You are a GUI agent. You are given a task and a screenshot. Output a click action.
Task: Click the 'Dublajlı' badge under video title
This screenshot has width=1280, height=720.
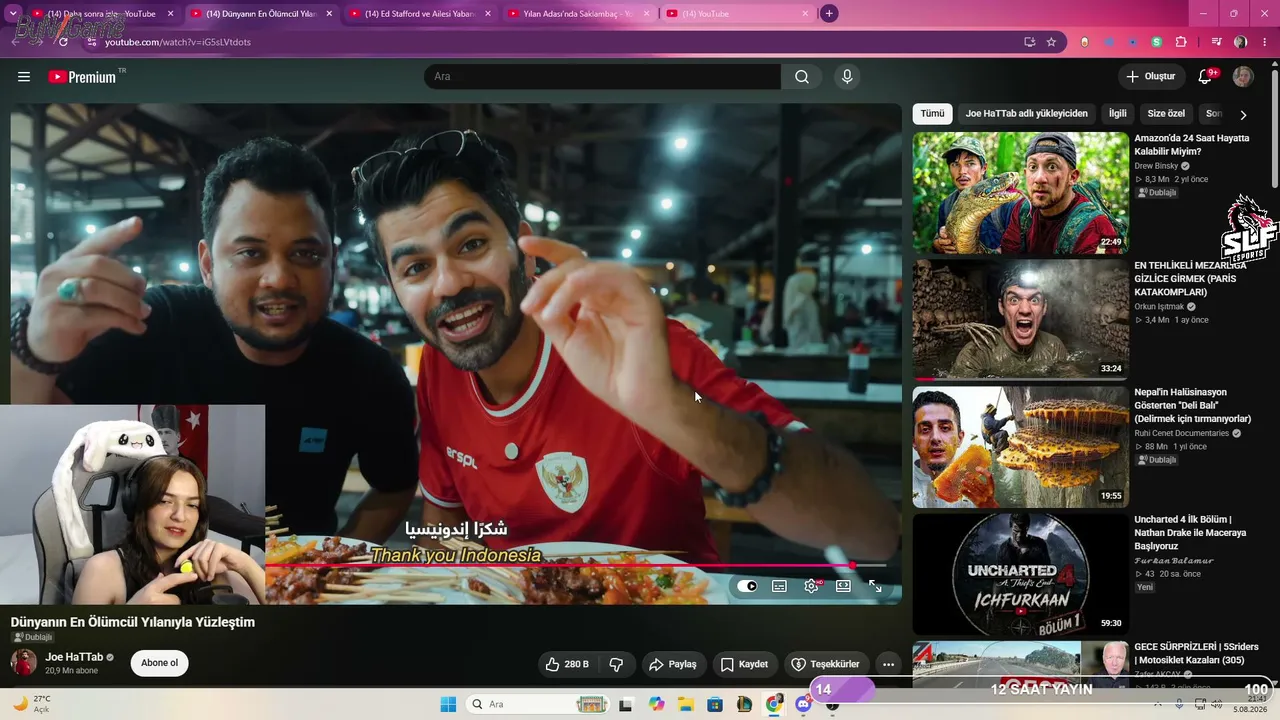32,637
